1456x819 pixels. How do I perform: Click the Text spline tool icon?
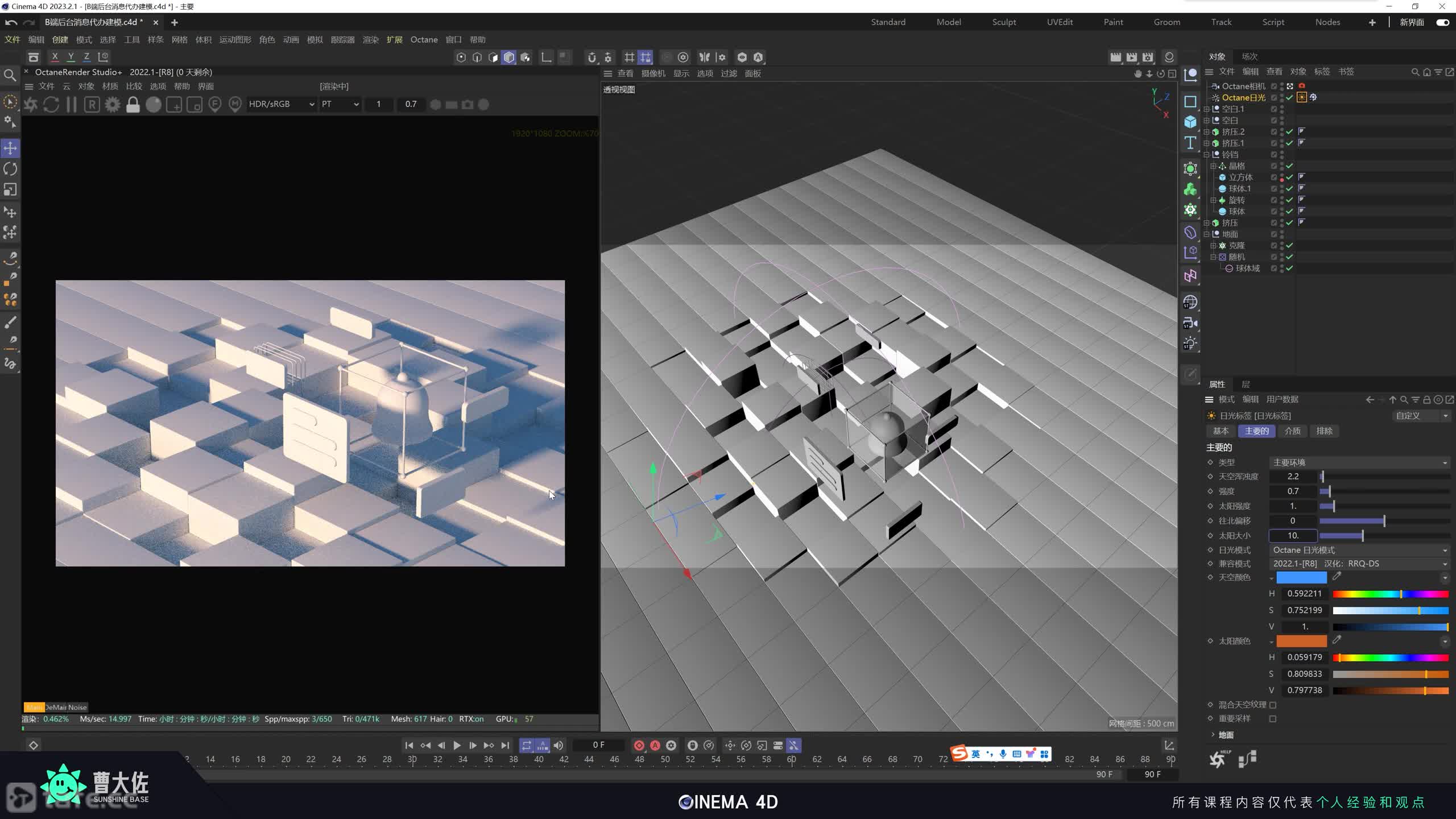pyautogui.click(x=1190, y=143)
